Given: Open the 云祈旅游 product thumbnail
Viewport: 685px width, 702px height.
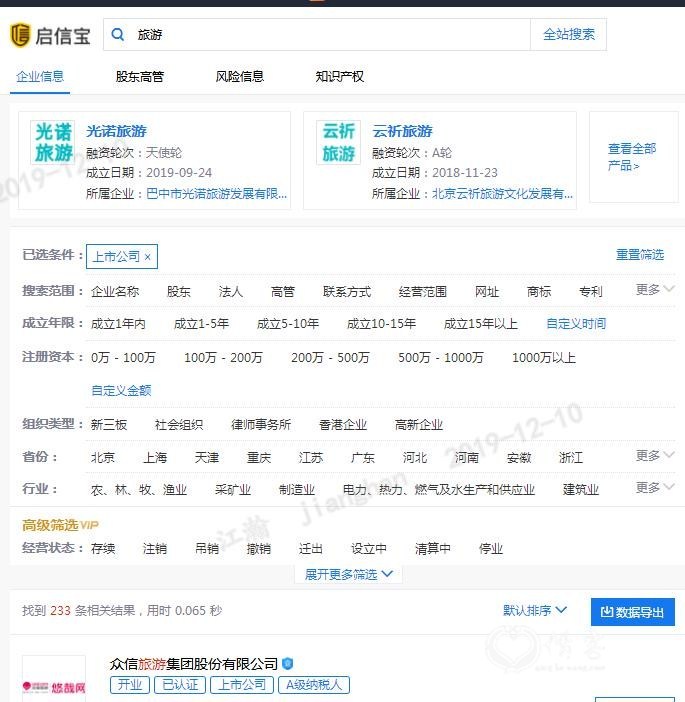Looking at the screenshot, I should coord(338,142).
